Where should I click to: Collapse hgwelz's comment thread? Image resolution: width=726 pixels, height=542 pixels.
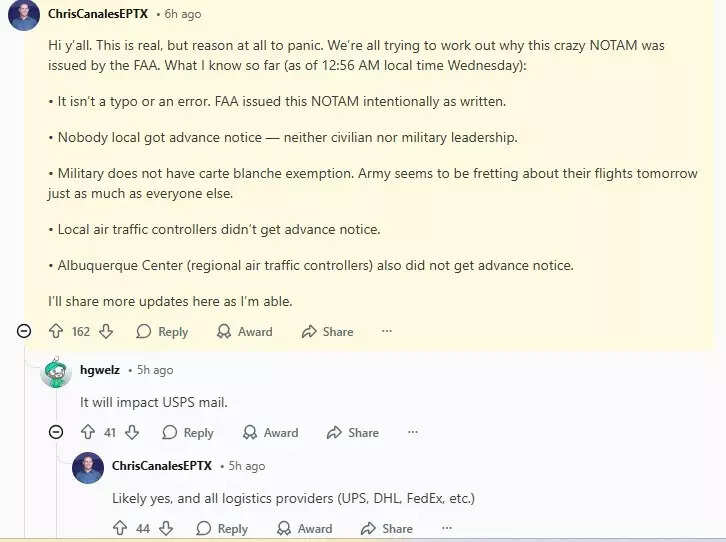(x=56, y=433)
